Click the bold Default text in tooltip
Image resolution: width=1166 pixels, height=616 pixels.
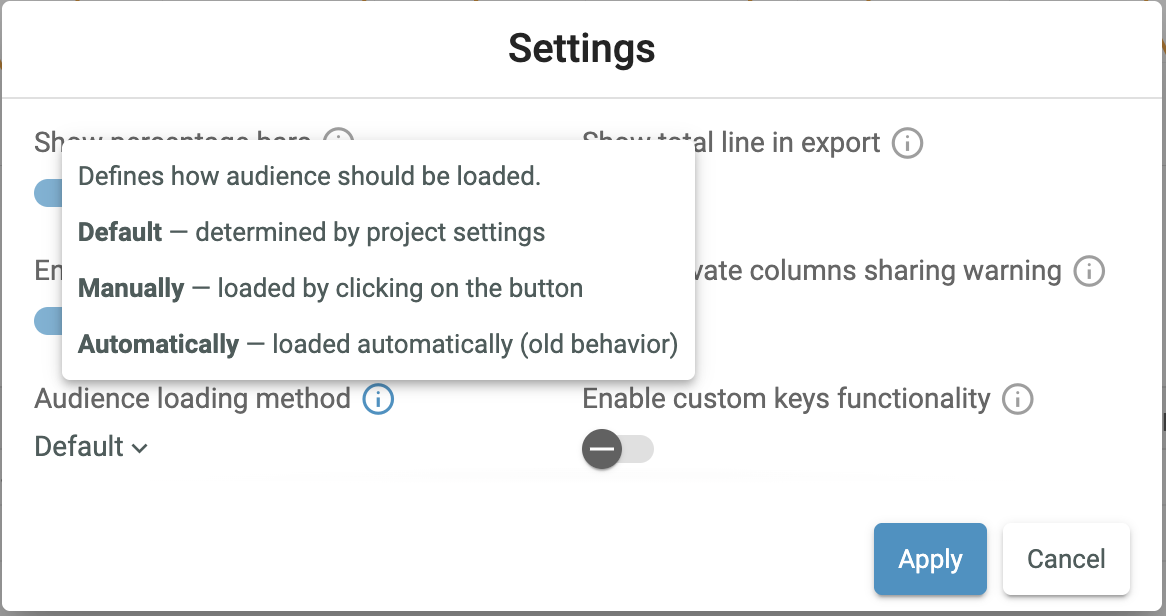120,233
